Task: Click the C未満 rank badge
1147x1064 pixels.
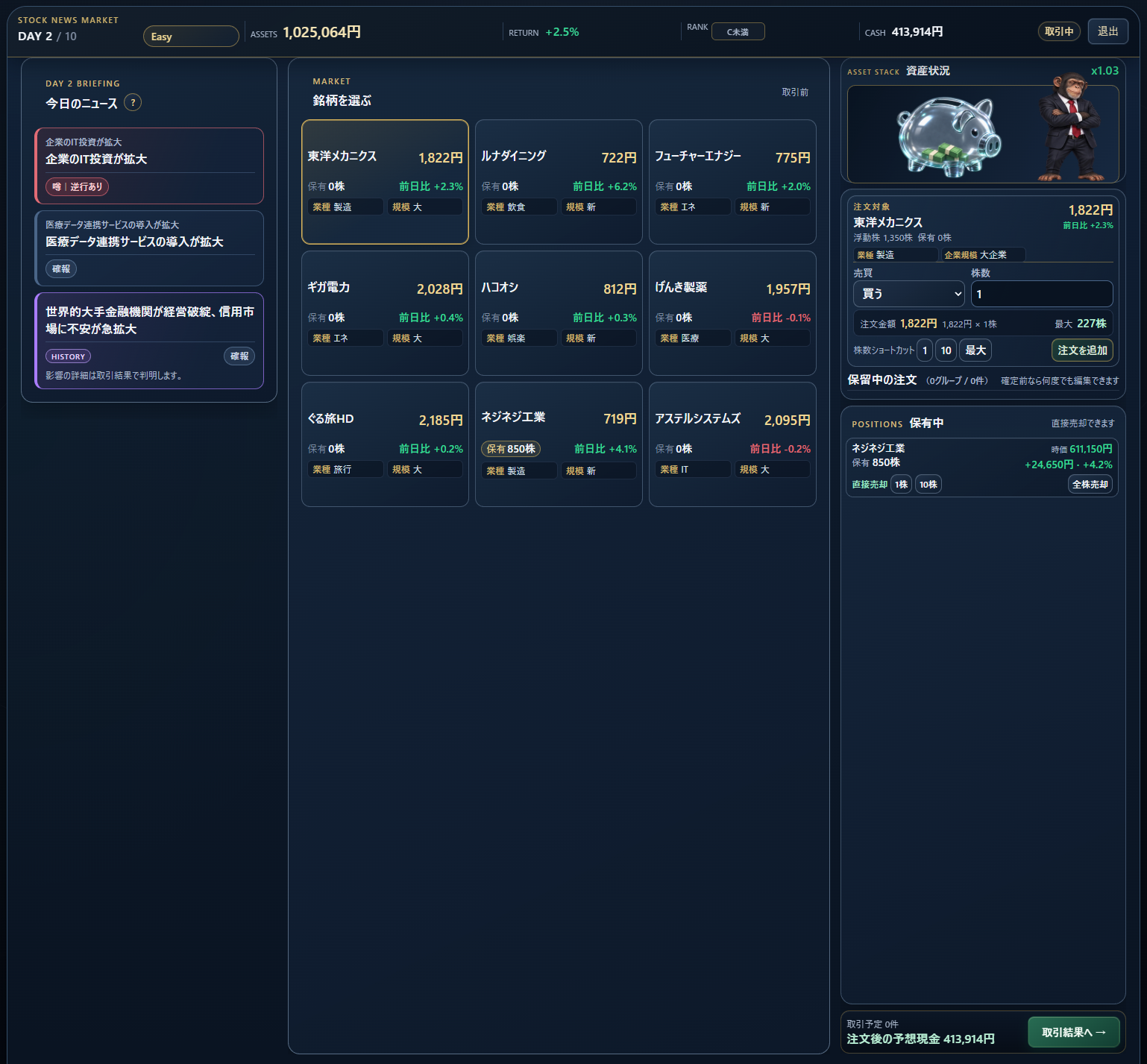Action: 738,31
